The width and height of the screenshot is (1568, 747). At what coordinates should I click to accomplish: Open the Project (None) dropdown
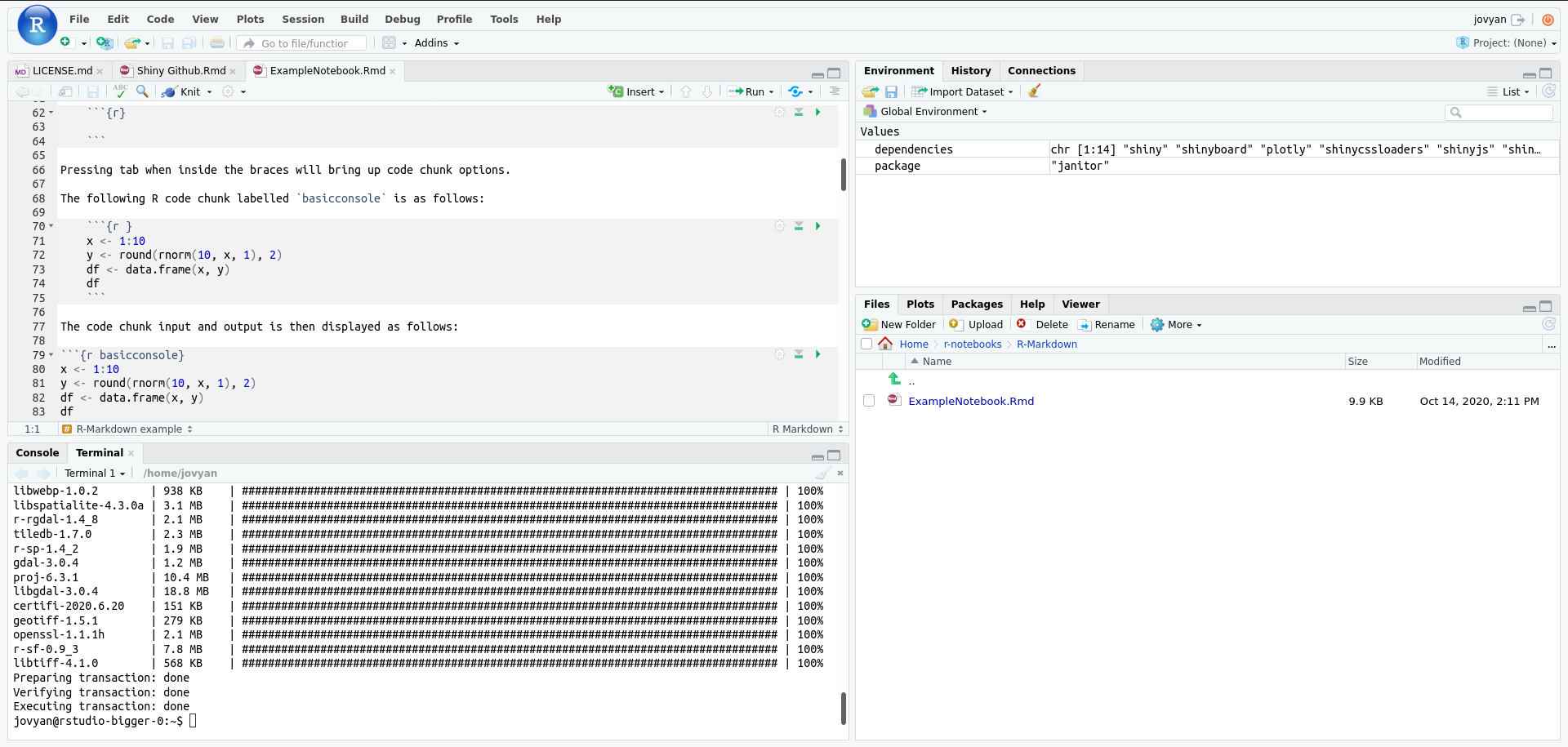pyautogui.click(x=1507, y=42)
